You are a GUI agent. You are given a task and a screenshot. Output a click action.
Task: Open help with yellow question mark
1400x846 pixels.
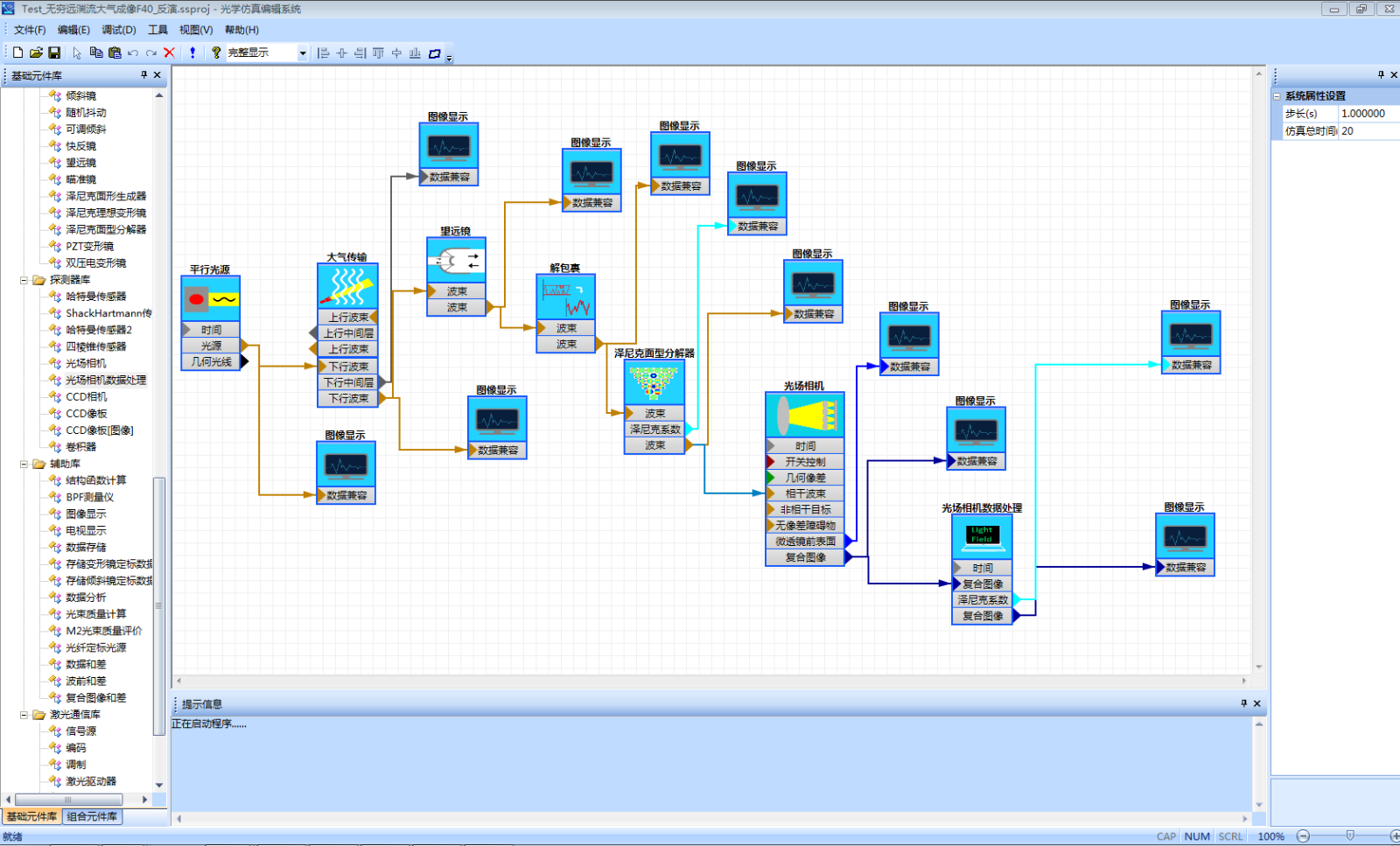(216, 52)
